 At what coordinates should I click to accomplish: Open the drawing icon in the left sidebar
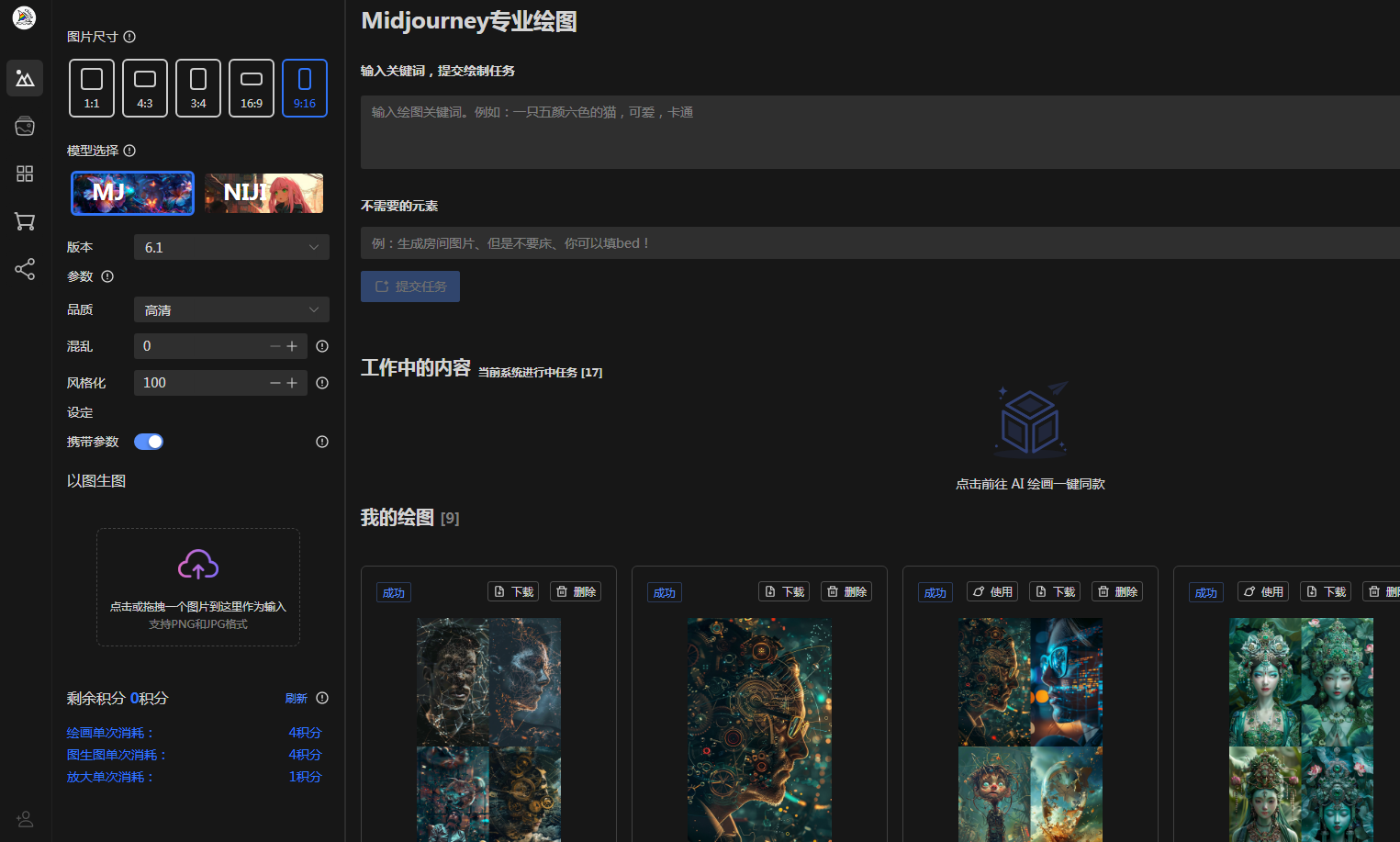[x=25, y=79]
